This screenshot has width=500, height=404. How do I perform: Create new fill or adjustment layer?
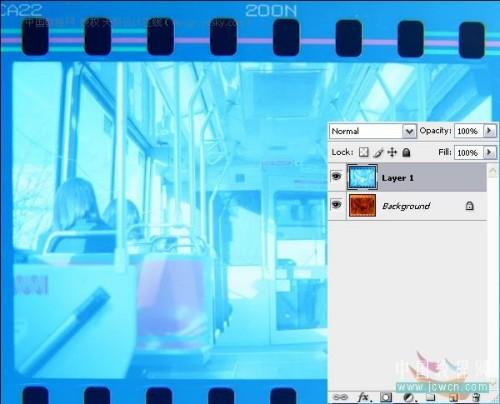coord(408,397)
